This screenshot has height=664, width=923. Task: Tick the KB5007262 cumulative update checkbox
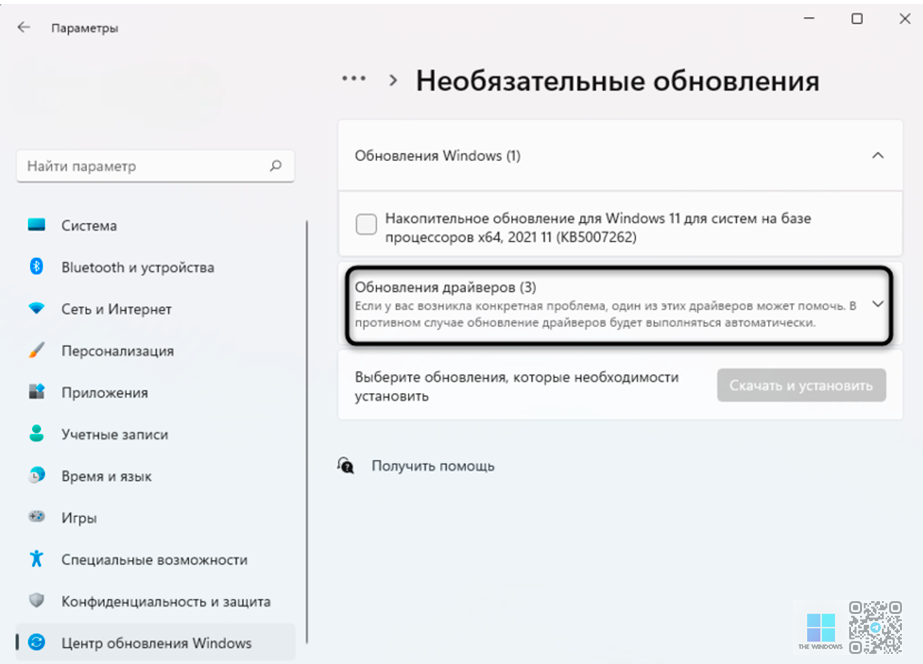point(366,224)
